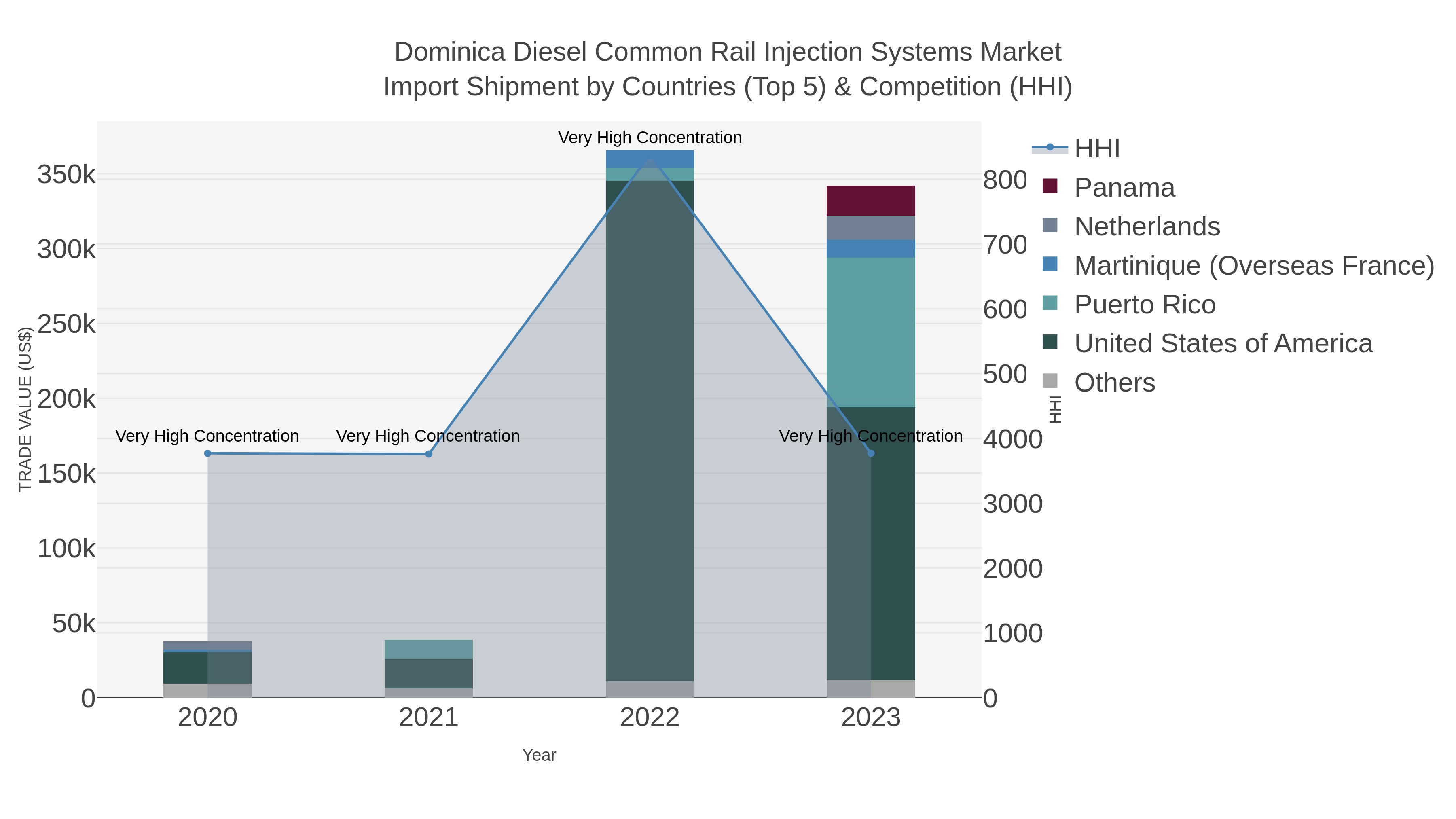Toggle United States of America legend label
Image resolution: width=1456 pixels, height=819 pixels.
pos(1223,343)
